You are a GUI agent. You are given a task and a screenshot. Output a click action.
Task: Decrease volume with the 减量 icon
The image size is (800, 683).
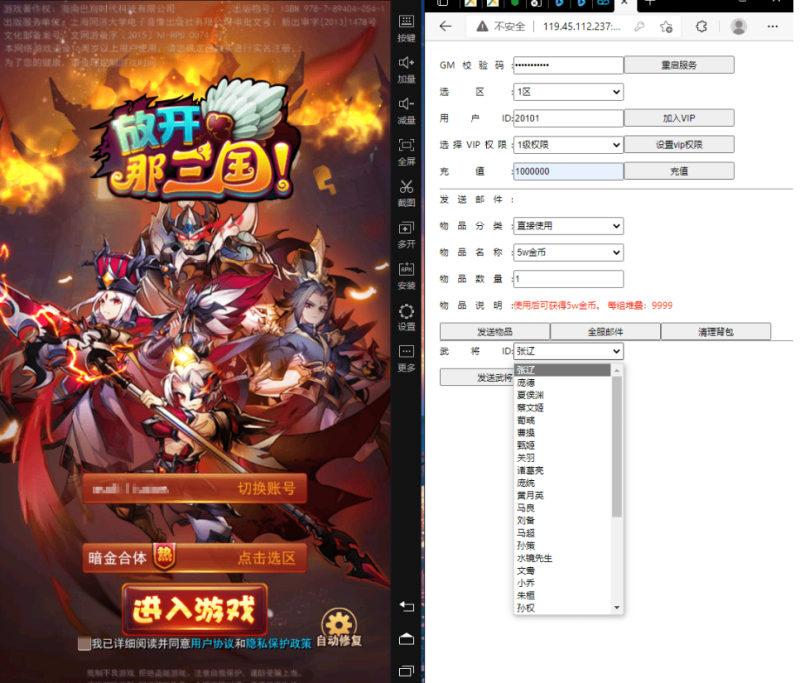point(406,111)
